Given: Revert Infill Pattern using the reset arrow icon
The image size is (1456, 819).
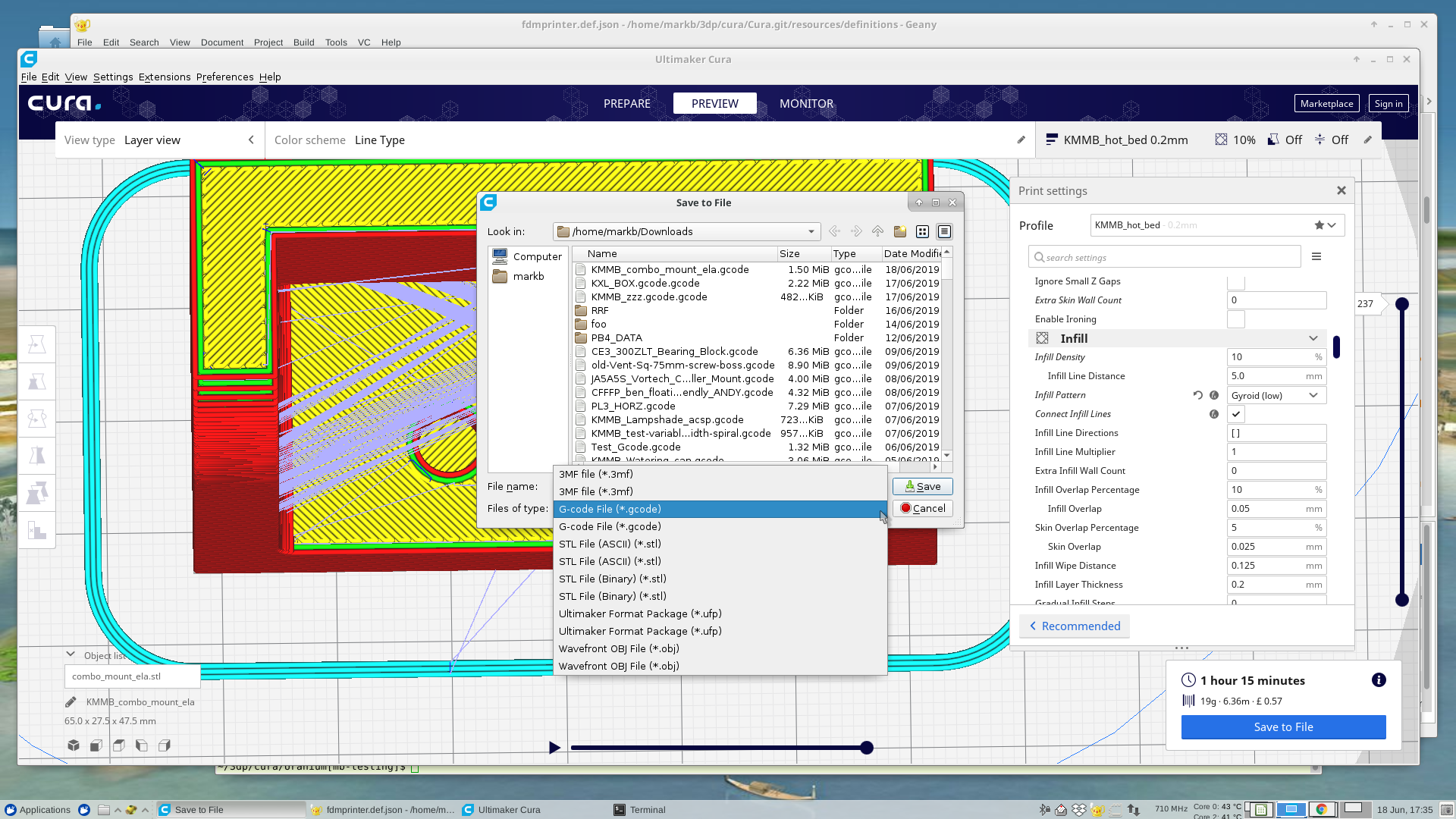Looking at the screenshot, I should pos(1197,395).
